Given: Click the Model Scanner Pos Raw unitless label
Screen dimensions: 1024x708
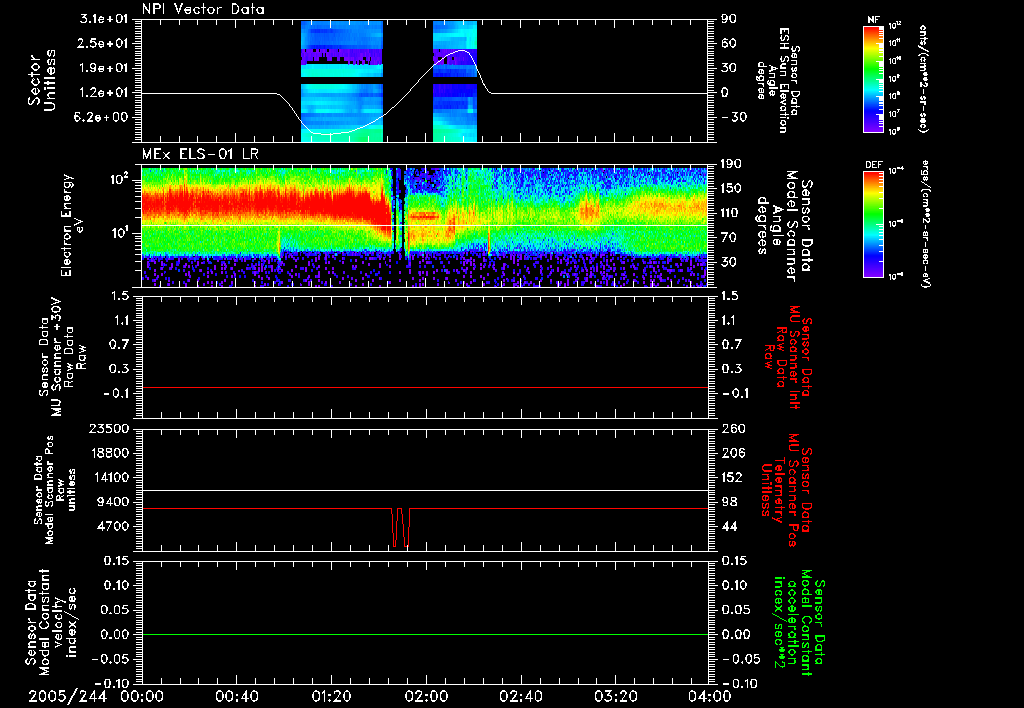Looking at the screenshot, I should tap(56, 490).
